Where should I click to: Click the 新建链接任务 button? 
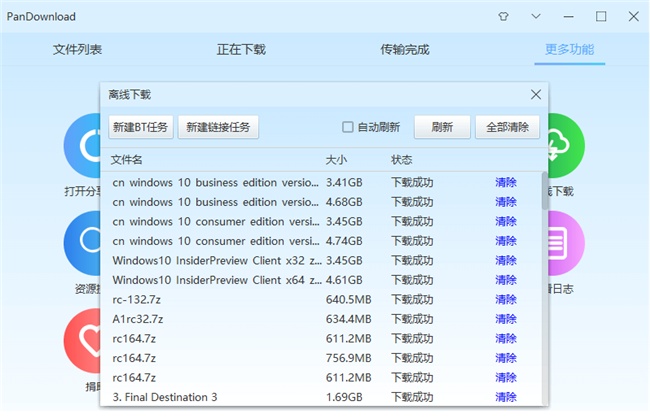pyautogui.click(x=218, y=127)
